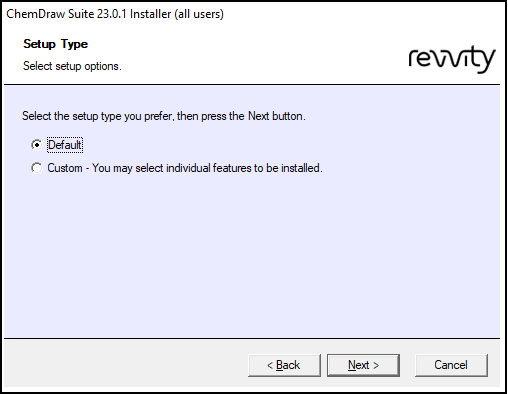The width and height of the screenshot is (508, 394).
Task: Go back with the Back button
Action: coord(284,365)
